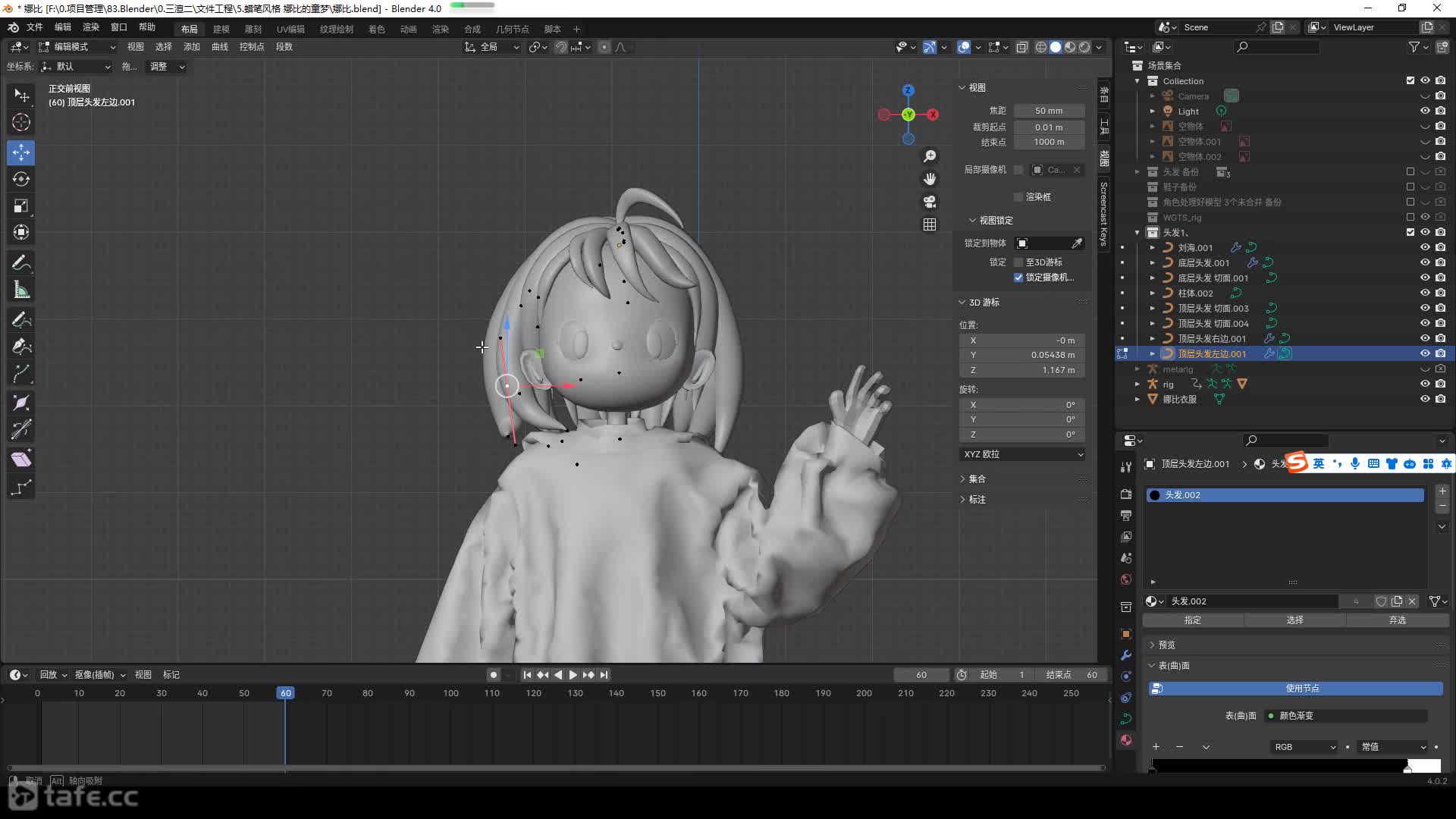Toggle Collection exclude checkbox
Screen dimensions: 1456x819
pos(1410,80)
